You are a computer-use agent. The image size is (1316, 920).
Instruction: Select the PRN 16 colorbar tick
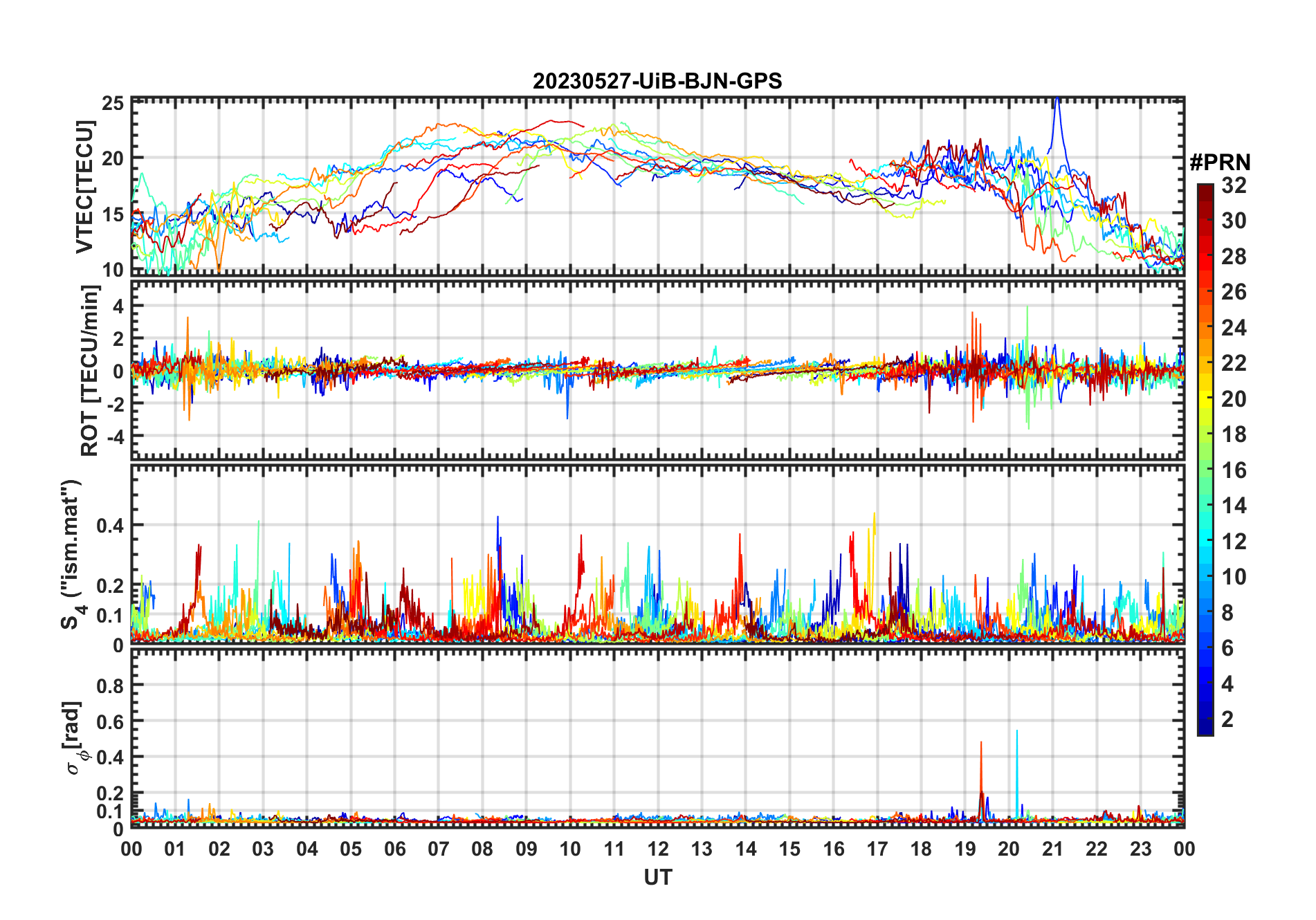pyautogui.click(x=1234, y=470)
